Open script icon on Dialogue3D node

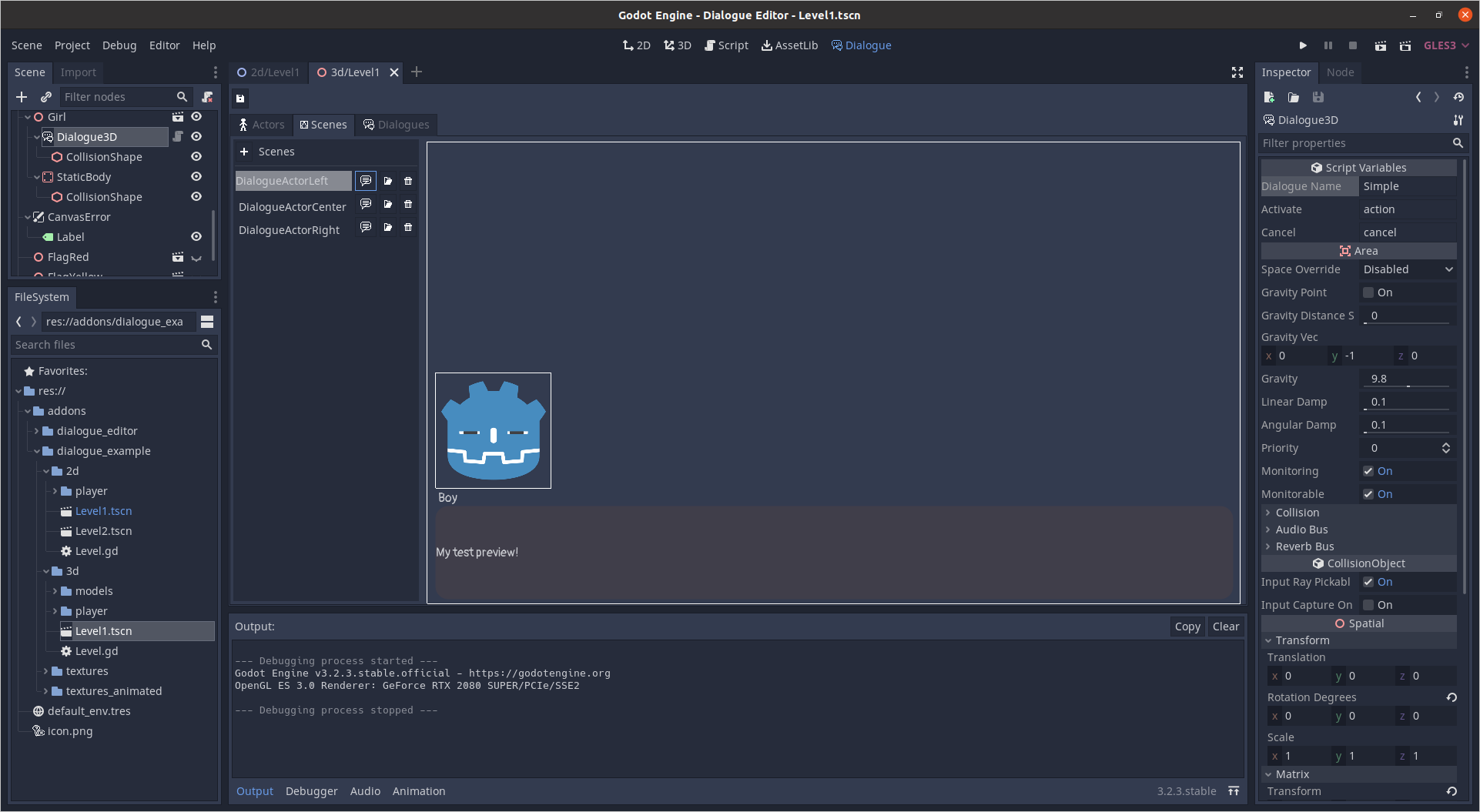tap(178, 136)
